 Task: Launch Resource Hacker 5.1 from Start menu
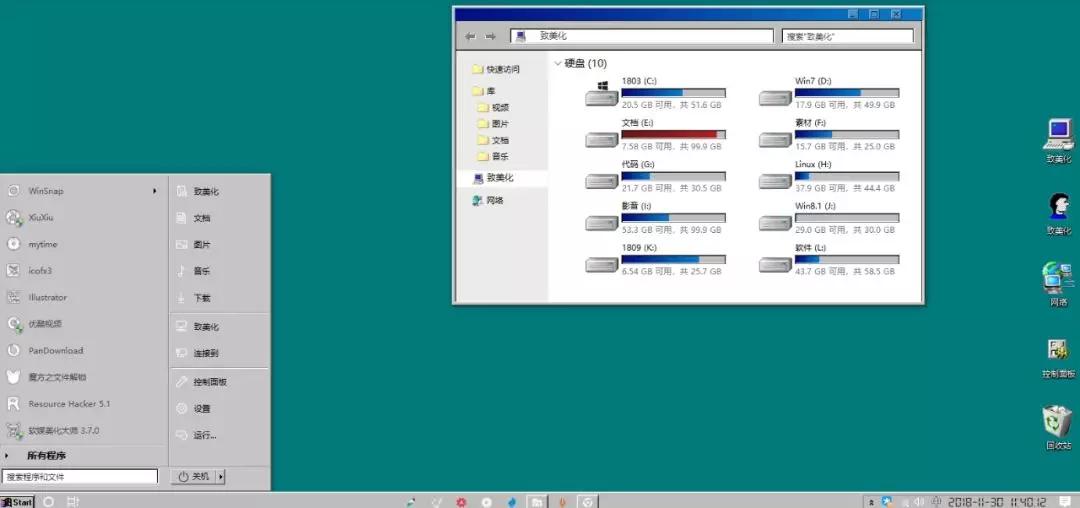click(x=14, y=404)
